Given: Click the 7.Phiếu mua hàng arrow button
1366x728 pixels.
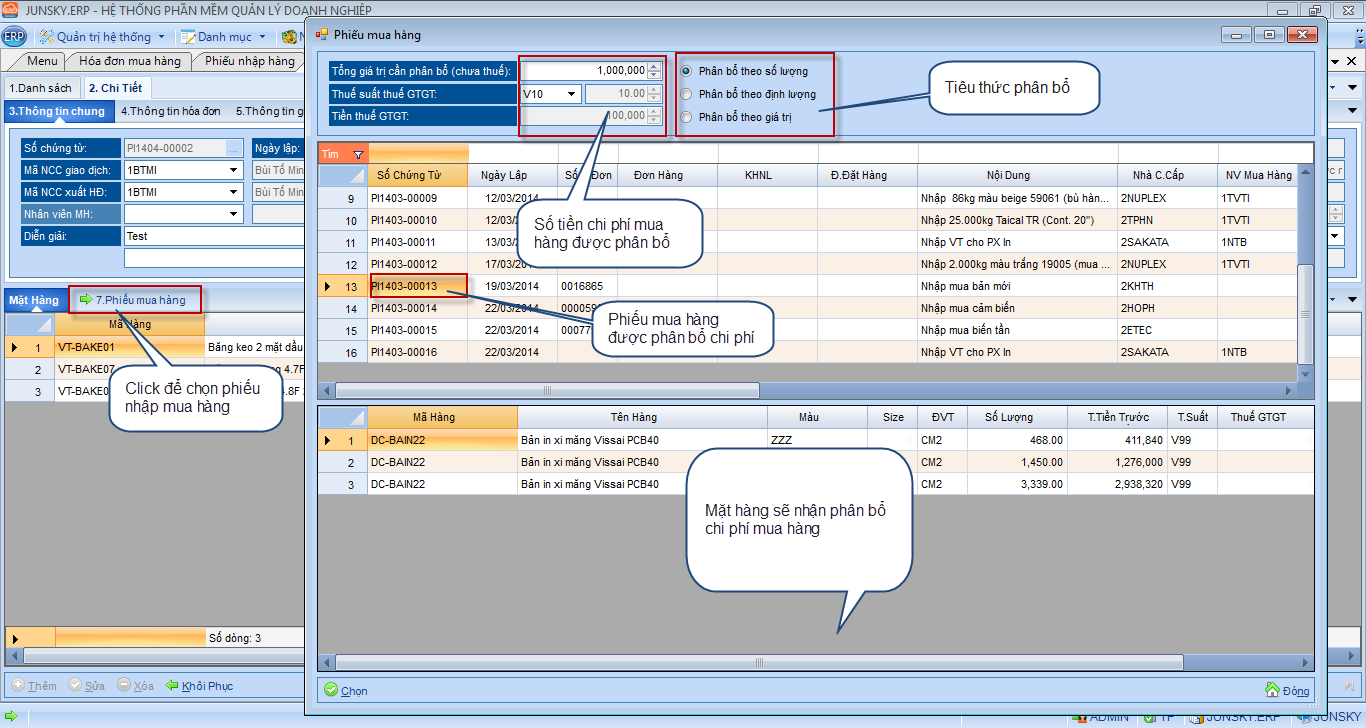Looking at the screenshot, I should pos(86,299).
